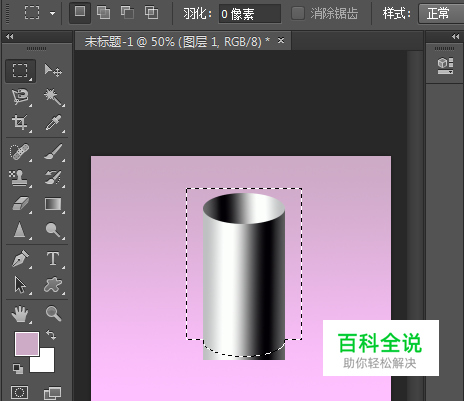Viewport: 464px width, 401px height.
Task: Open the foreground color swatch
Action: [27, 344]
